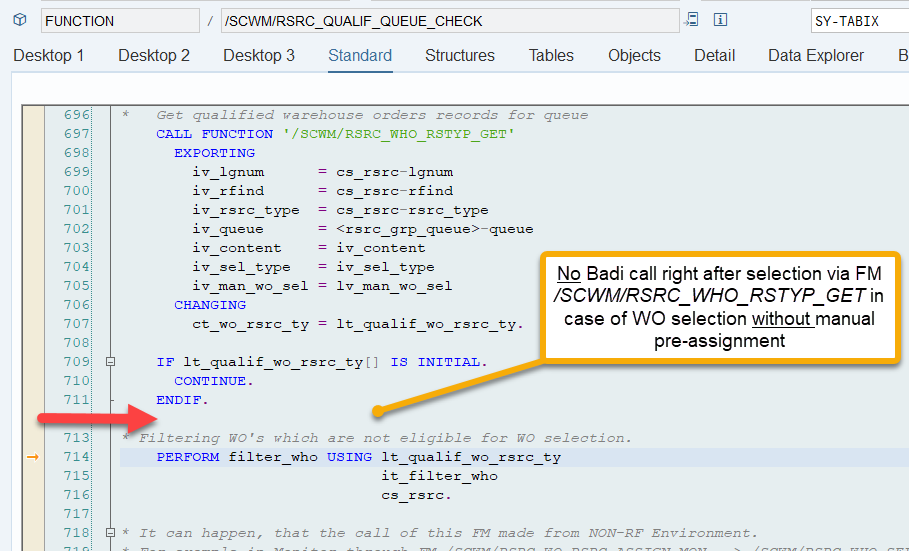Click the FUNCTION object type field

point(120,21)
